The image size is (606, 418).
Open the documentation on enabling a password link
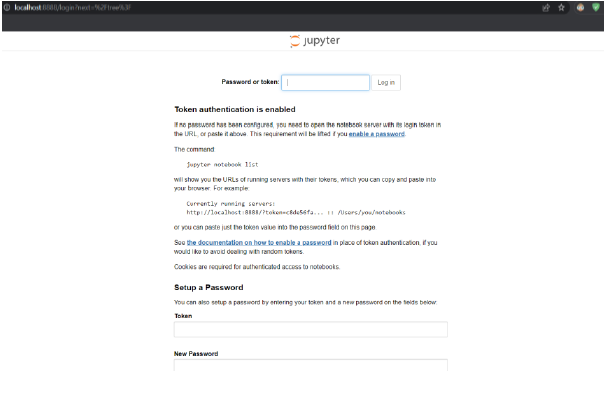(x=259, y=243)
